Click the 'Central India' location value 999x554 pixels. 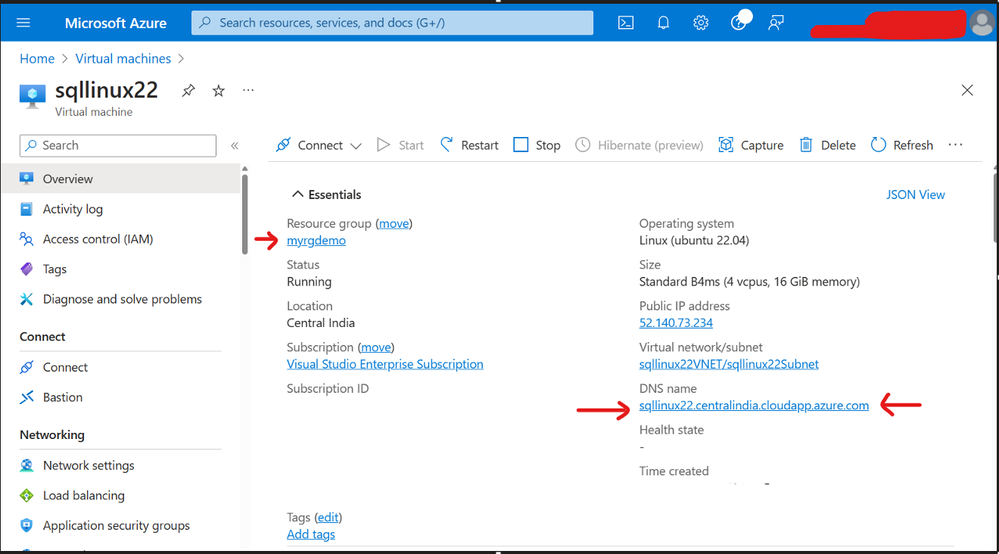pyautogui.click(x=320, y=323)
